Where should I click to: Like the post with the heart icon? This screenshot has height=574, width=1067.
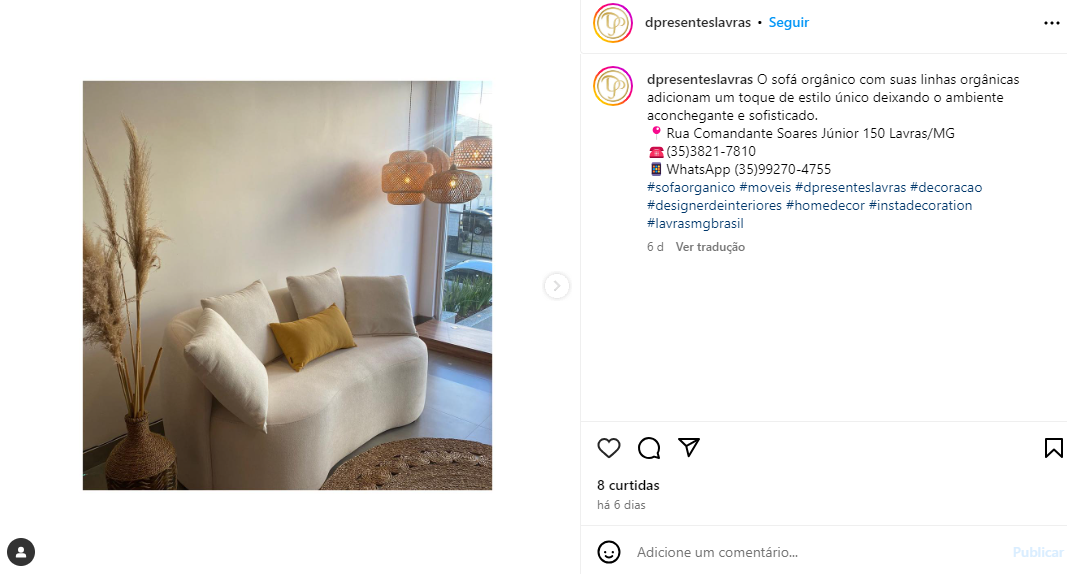[x=608, y=448]
